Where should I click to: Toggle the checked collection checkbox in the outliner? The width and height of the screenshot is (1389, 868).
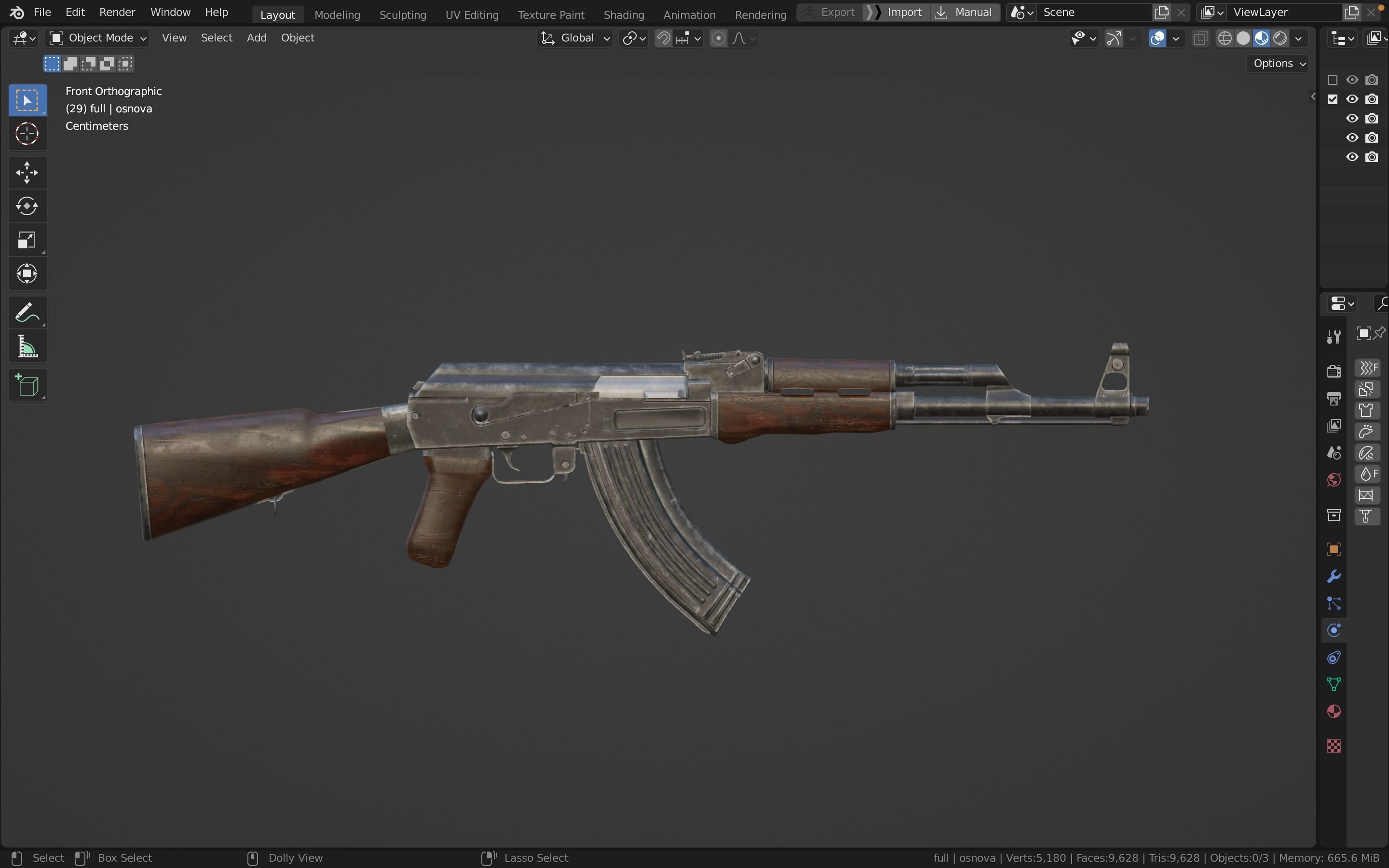(x=1333, y=99)
